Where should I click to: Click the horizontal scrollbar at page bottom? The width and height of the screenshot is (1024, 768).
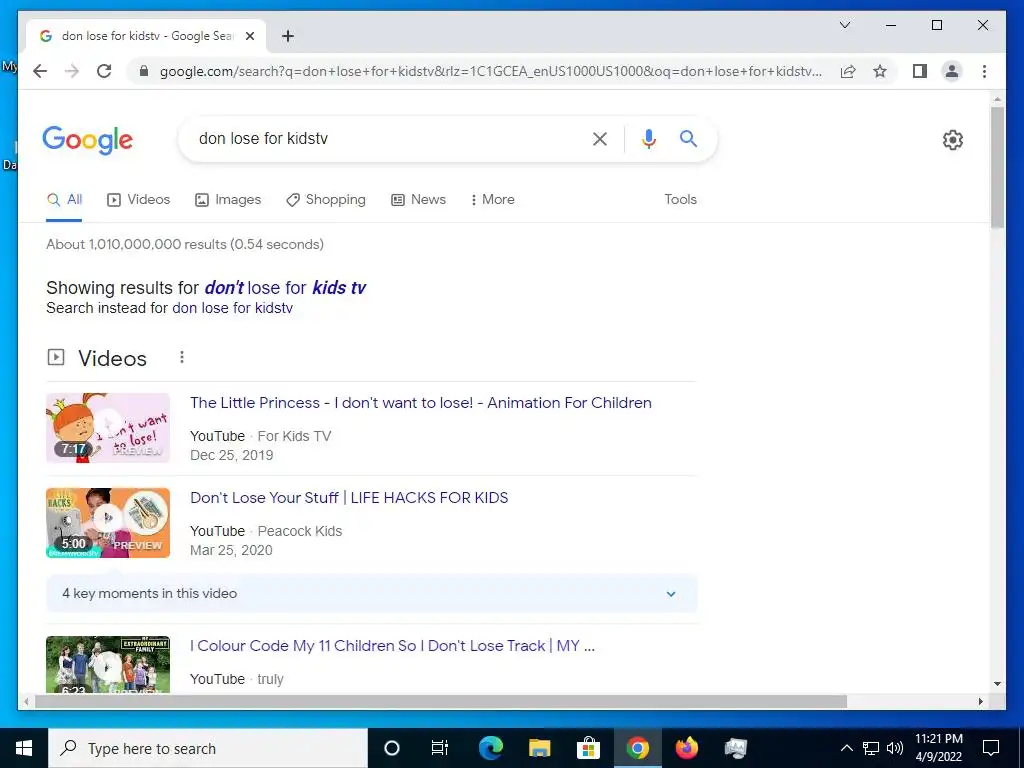coord(441,701)
